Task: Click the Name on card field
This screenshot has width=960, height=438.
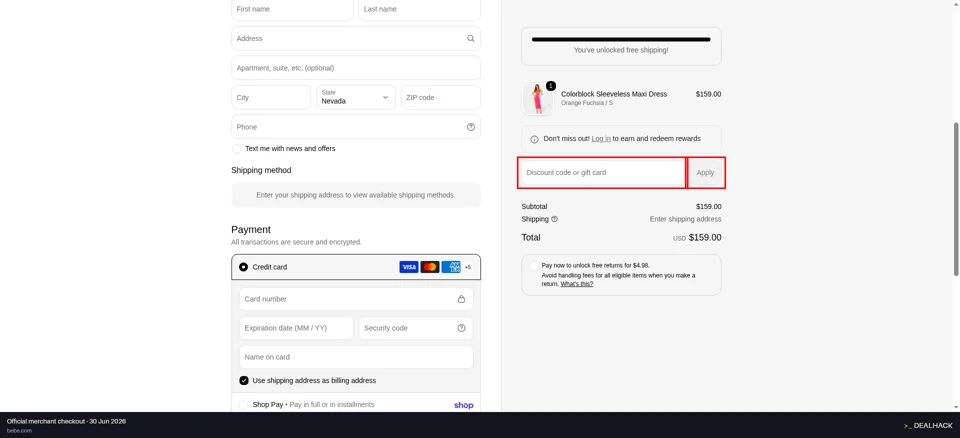Action: tap(356, 357)
